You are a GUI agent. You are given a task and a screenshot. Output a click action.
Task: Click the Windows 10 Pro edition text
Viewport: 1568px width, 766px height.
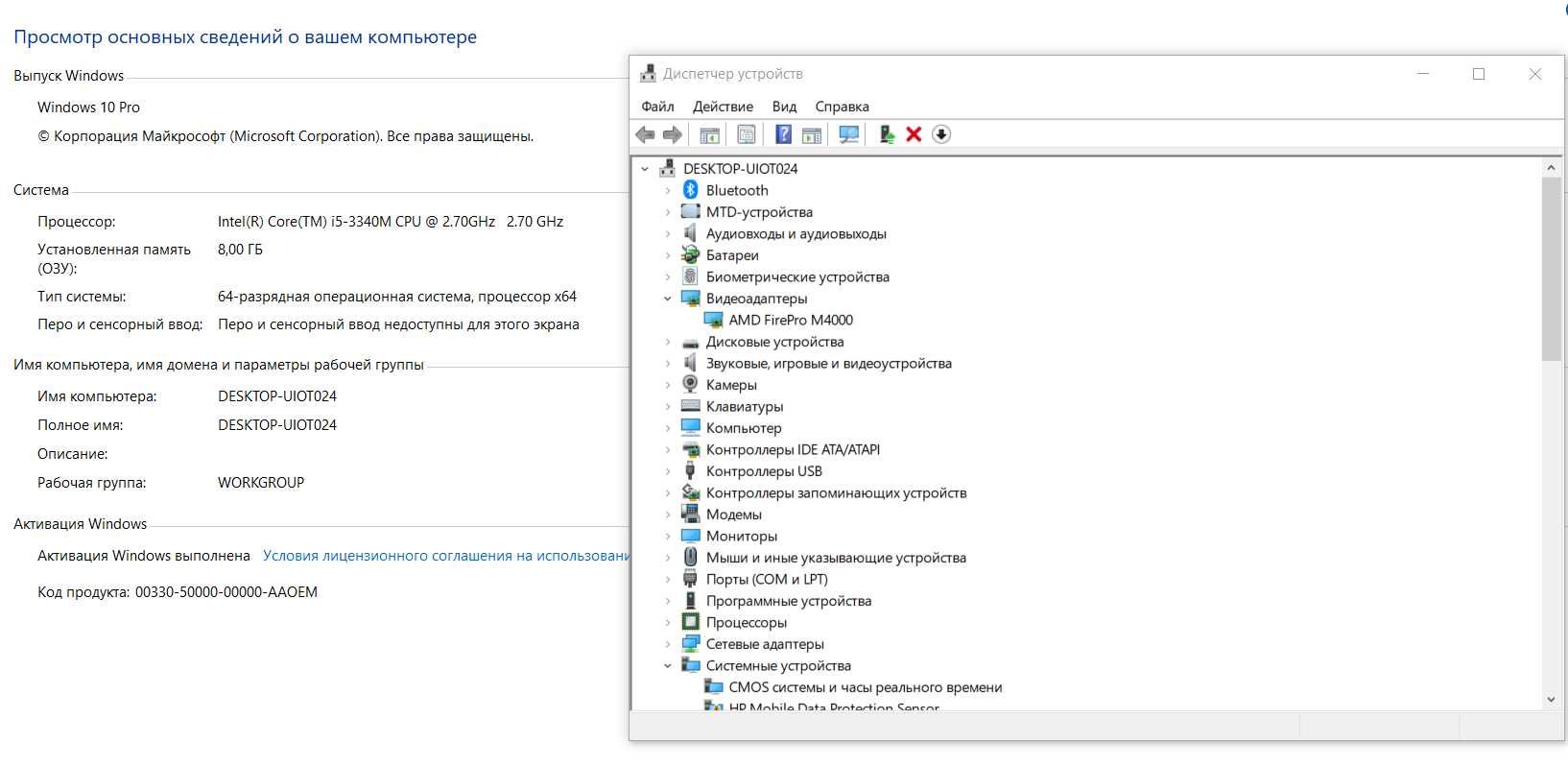[88, 108]
